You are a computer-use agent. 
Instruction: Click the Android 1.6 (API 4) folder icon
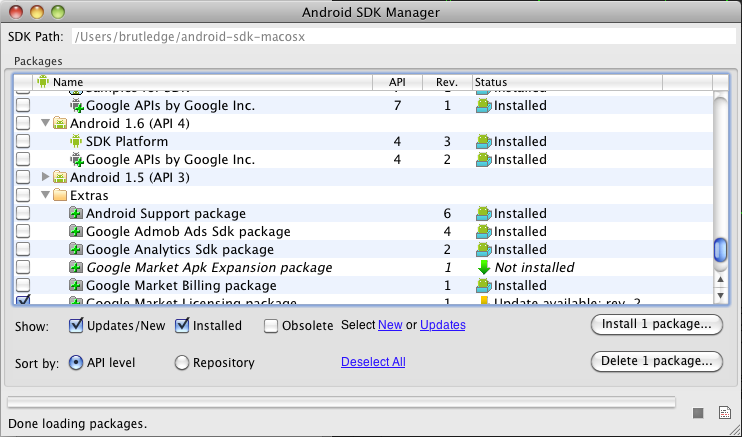click(x=60, y=123)
